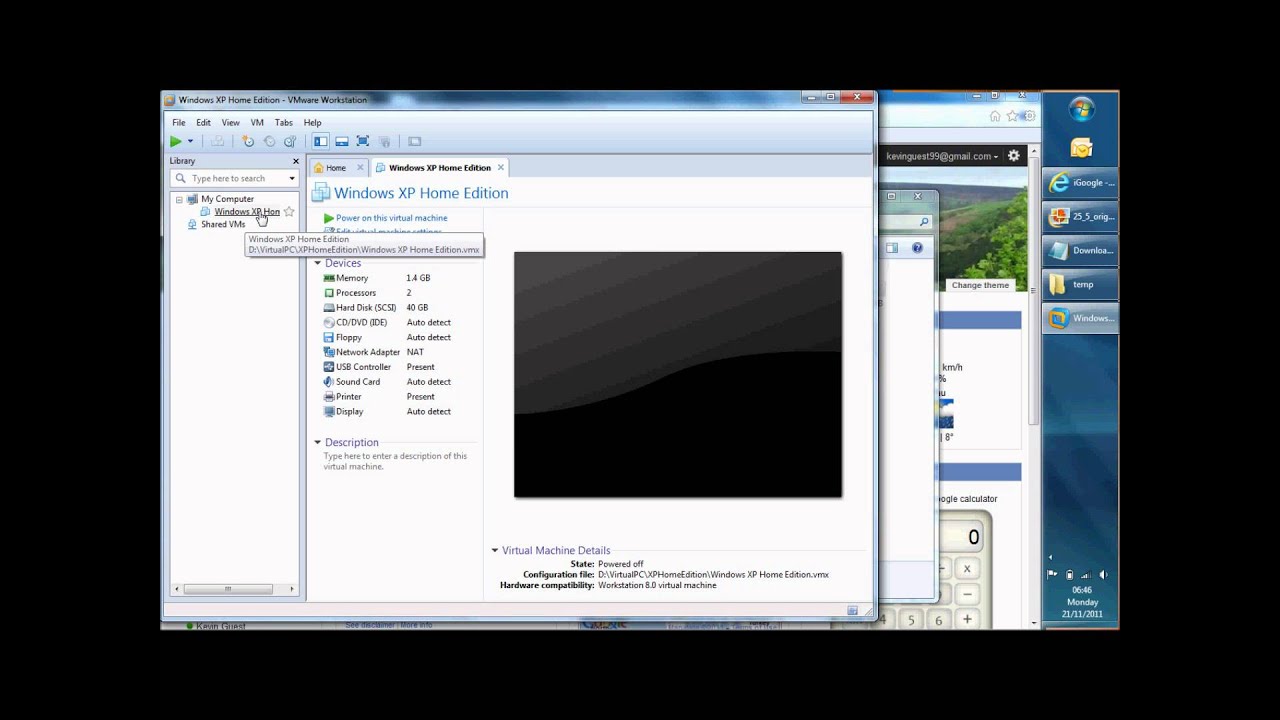Click the calculator plus button
Image resolution: width=1280 pixels, height=720 pixels.
click(967, 619)
